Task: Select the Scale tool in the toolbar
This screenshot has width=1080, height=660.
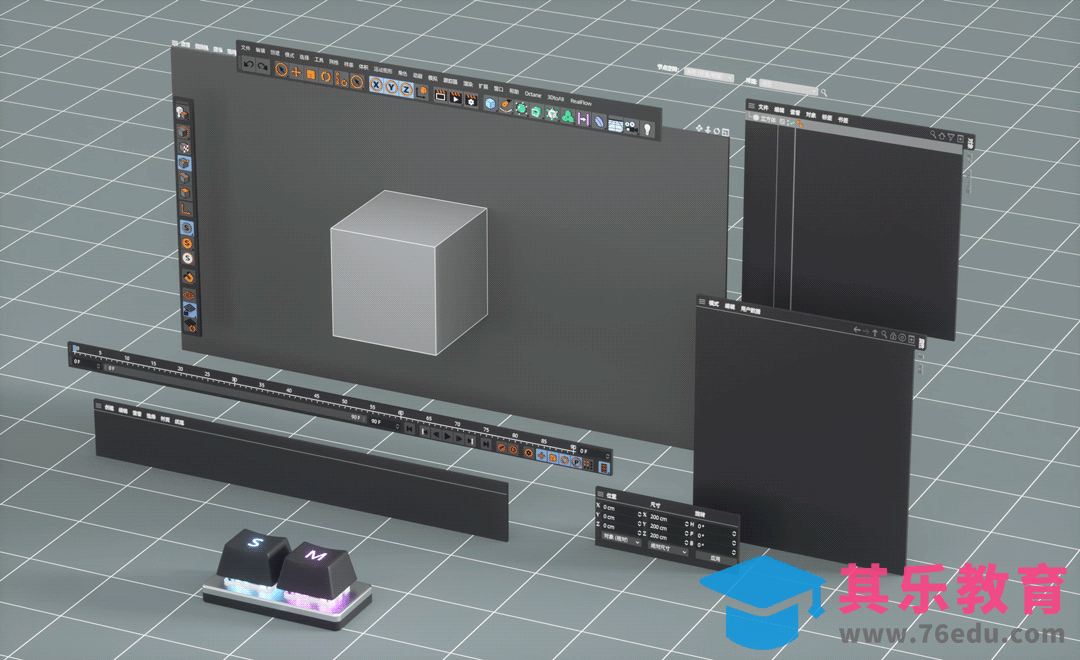Action: click(310, 73)
